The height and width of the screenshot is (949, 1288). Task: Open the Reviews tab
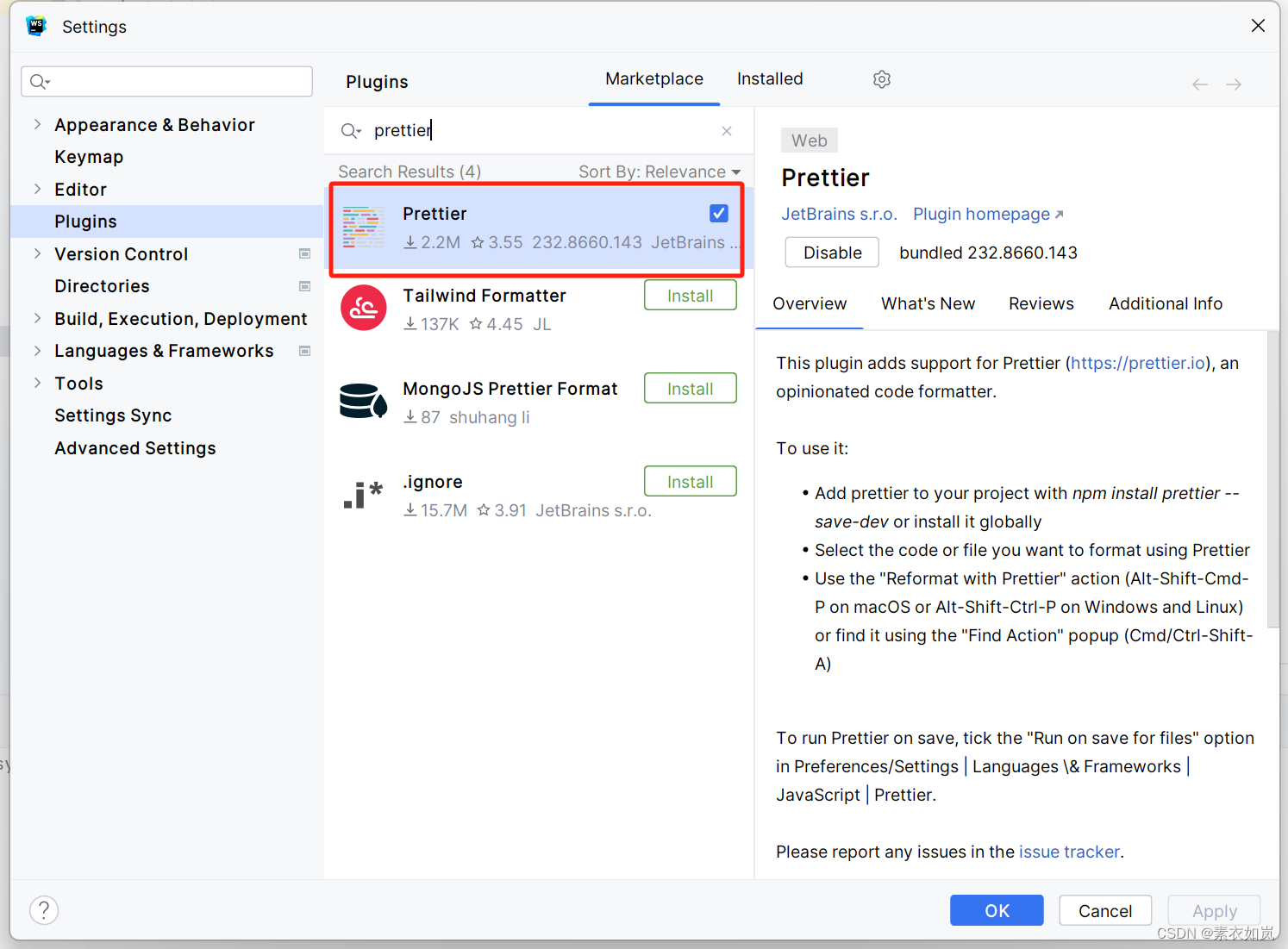click(1041, 303)
